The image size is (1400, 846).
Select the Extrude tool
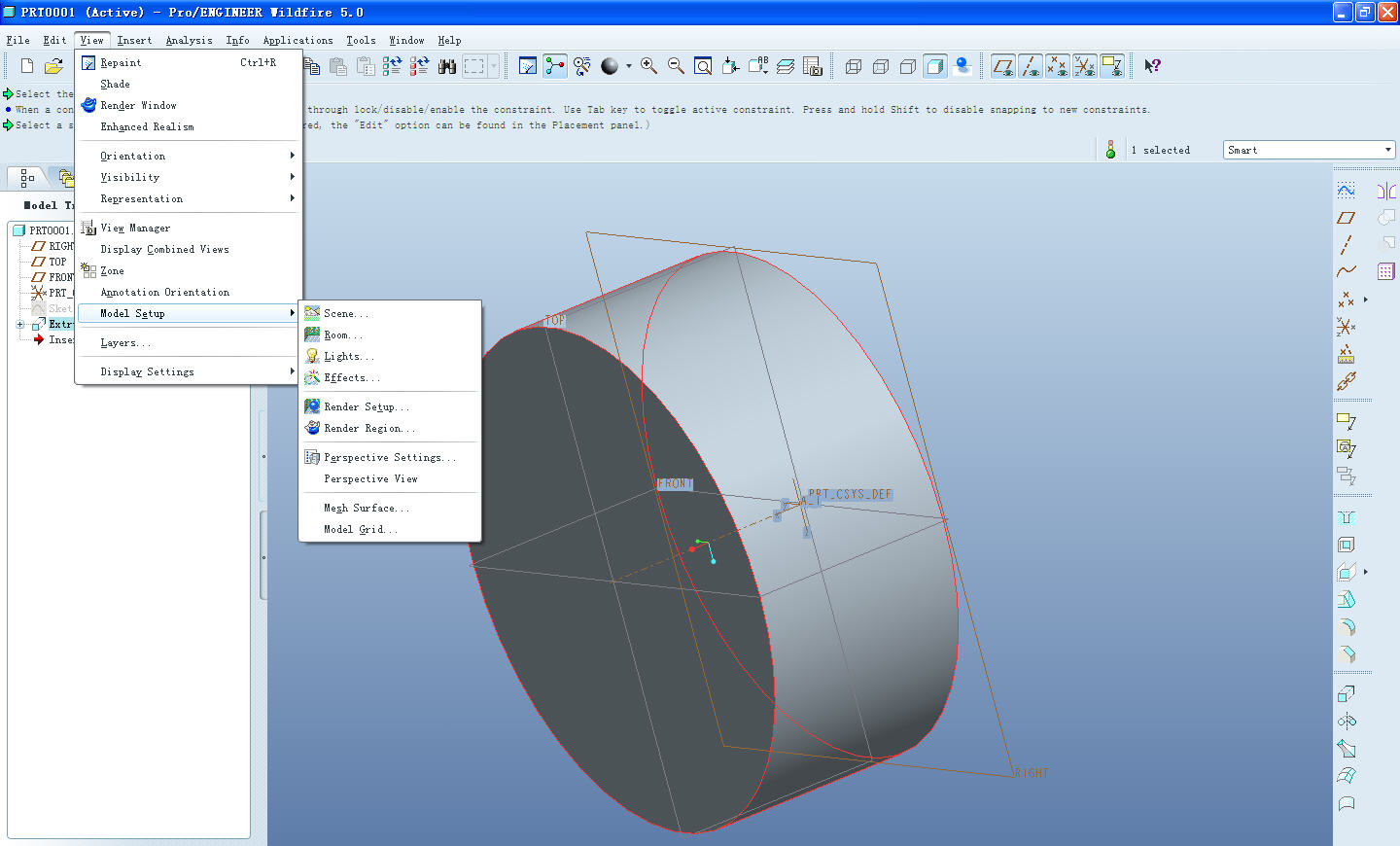(x=1346, y=694)
